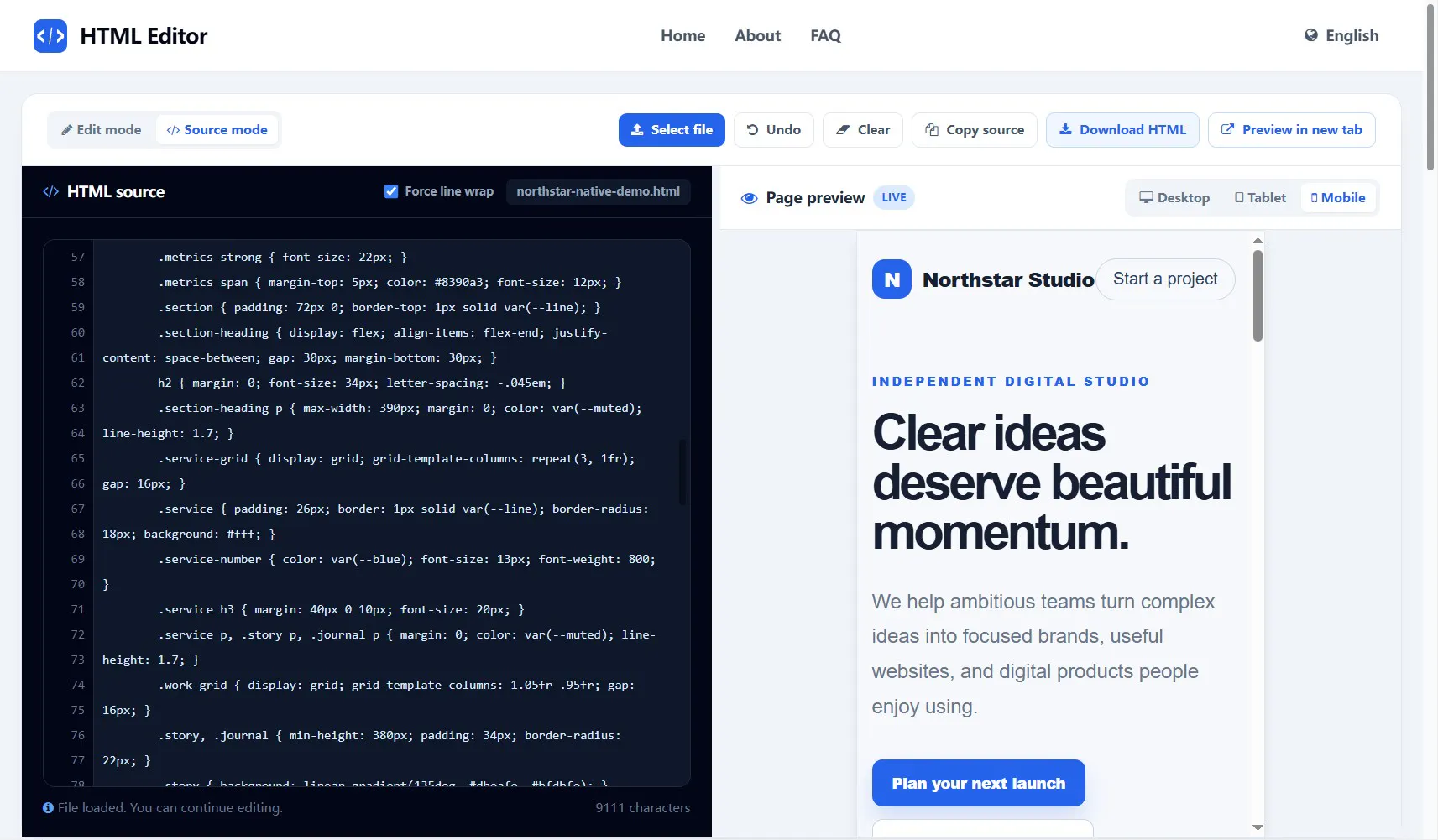Click the preview pane scrollbar thumb

tap(1258, 295)
